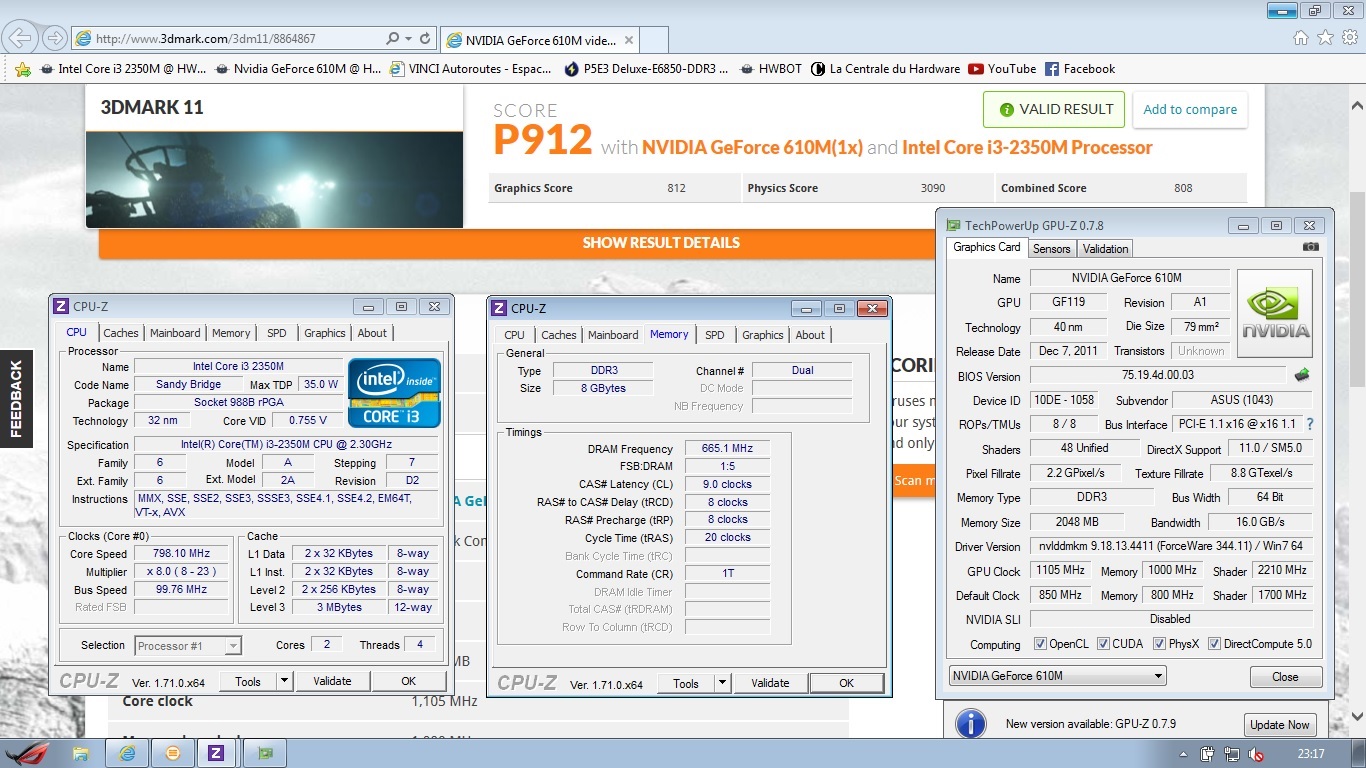Open Favorites with the star icon

1325,38
